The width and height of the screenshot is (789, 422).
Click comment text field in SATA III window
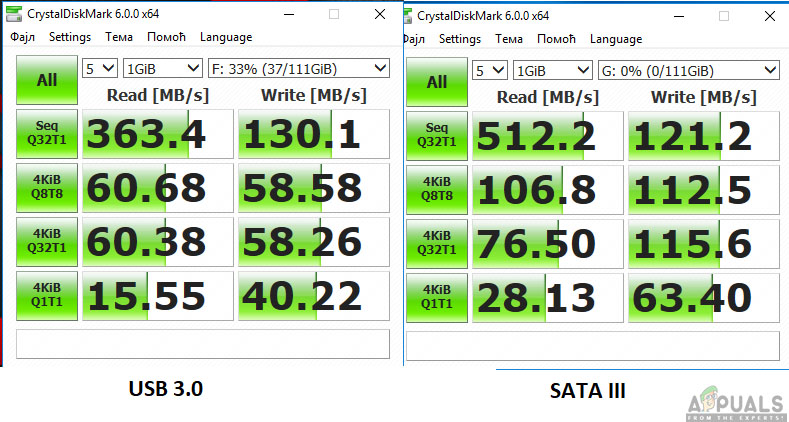[x=593, y=346]
